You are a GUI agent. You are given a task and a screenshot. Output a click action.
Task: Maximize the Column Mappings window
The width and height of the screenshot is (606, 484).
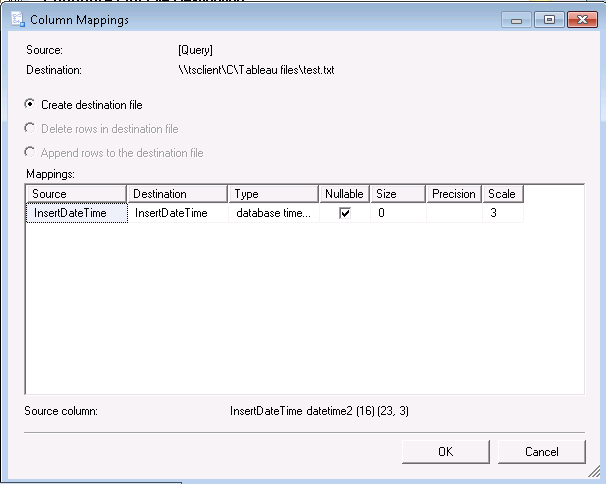[x=548, y=18]
